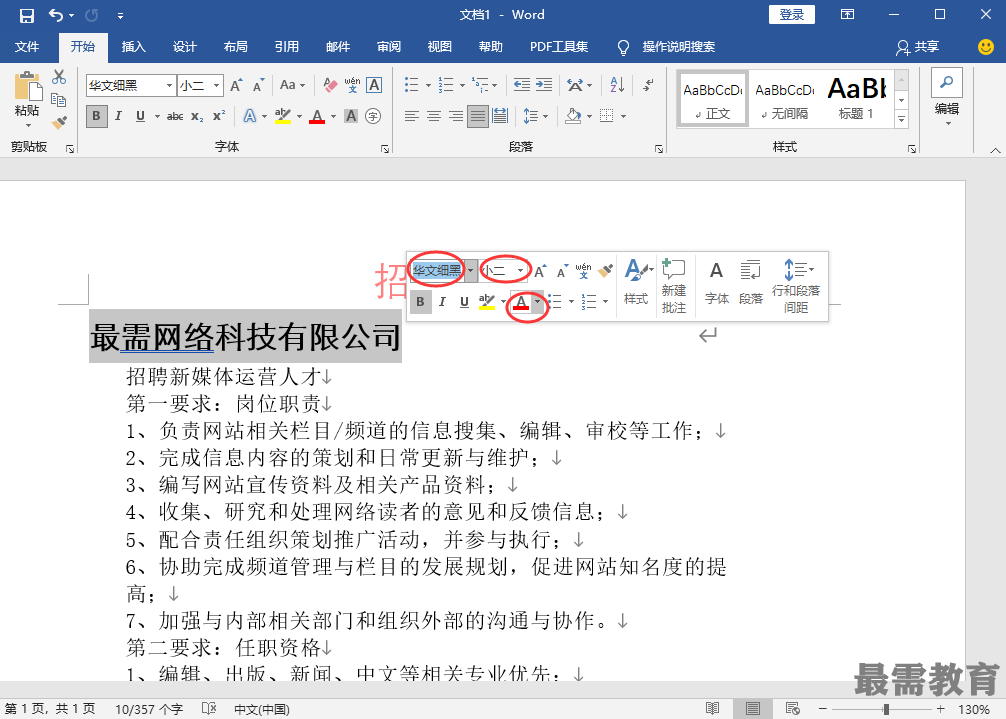Click the 登录 sign-in button
This screenshot has width=1006, height=719.
pyautogui.click(x=792, y=15)
